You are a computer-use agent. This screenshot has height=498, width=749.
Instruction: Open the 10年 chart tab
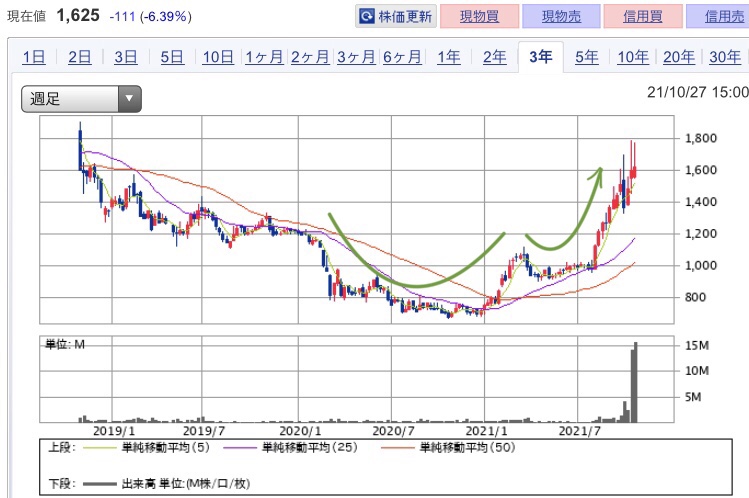click(632, 57)
